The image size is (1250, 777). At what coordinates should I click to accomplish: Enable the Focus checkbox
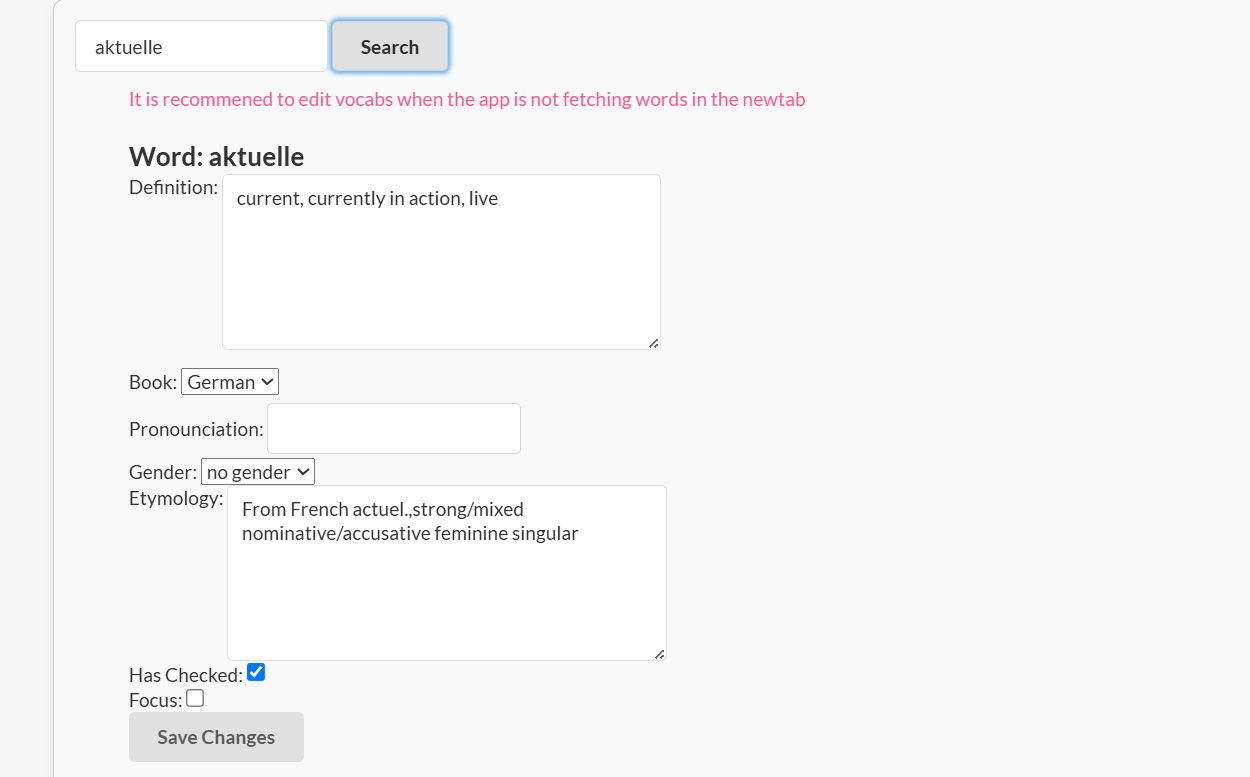click(195, 698)
